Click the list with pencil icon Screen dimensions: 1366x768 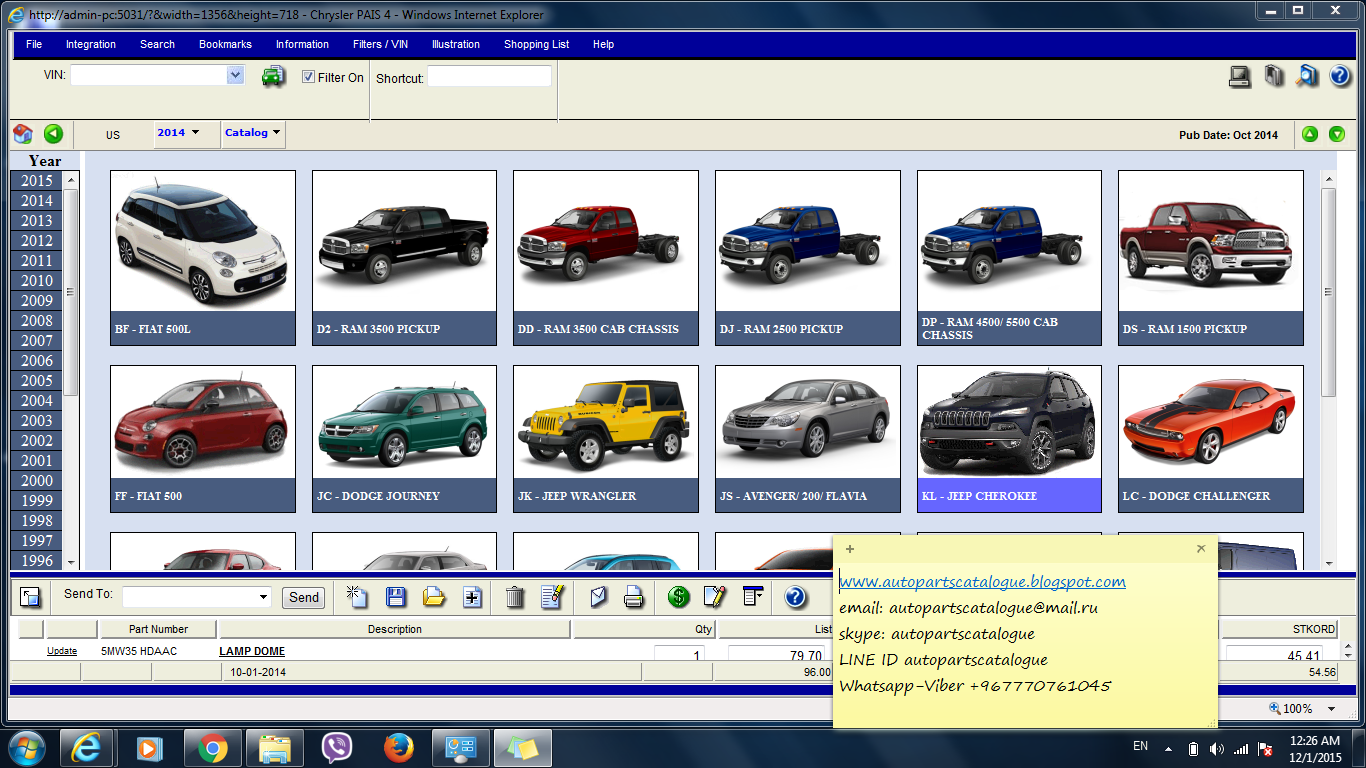(552, 597)
